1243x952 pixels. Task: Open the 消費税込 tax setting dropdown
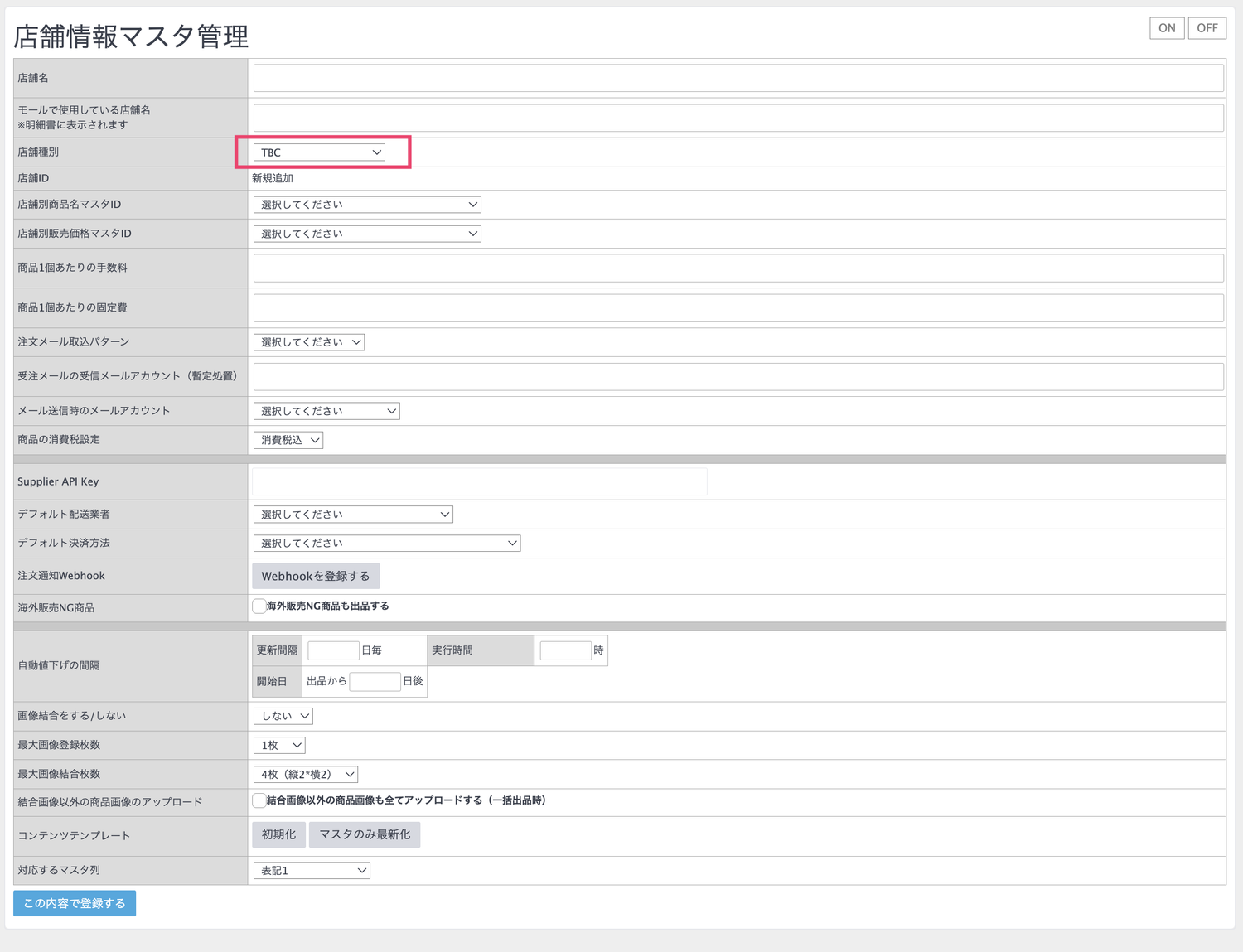tap(288, 440)
